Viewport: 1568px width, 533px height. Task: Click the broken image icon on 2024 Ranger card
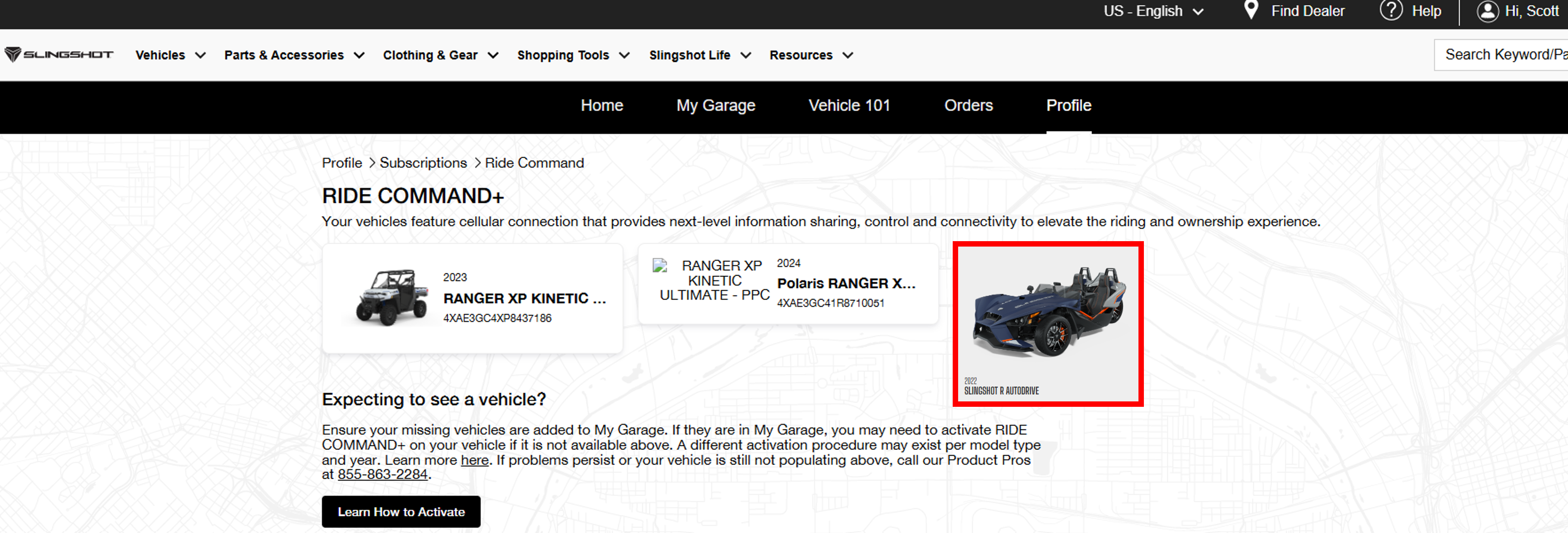click(660, 266)
